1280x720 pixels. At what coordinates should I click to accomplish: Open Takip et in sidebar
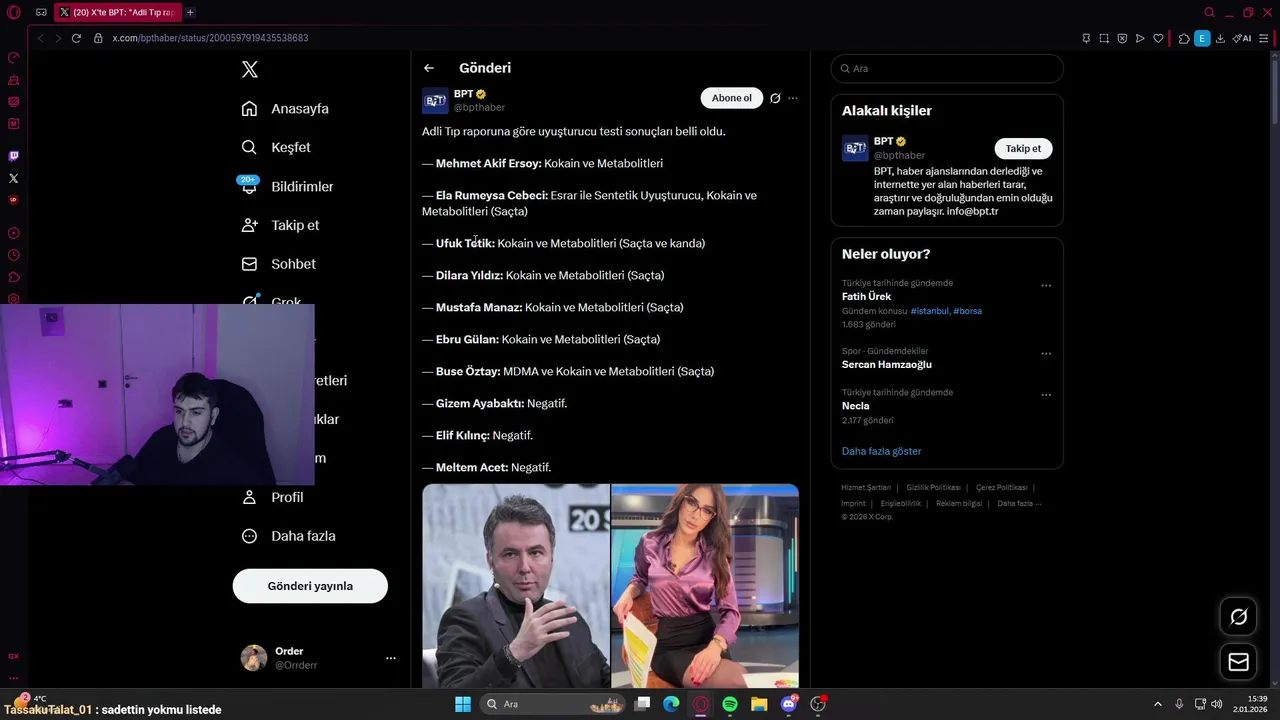280,225
